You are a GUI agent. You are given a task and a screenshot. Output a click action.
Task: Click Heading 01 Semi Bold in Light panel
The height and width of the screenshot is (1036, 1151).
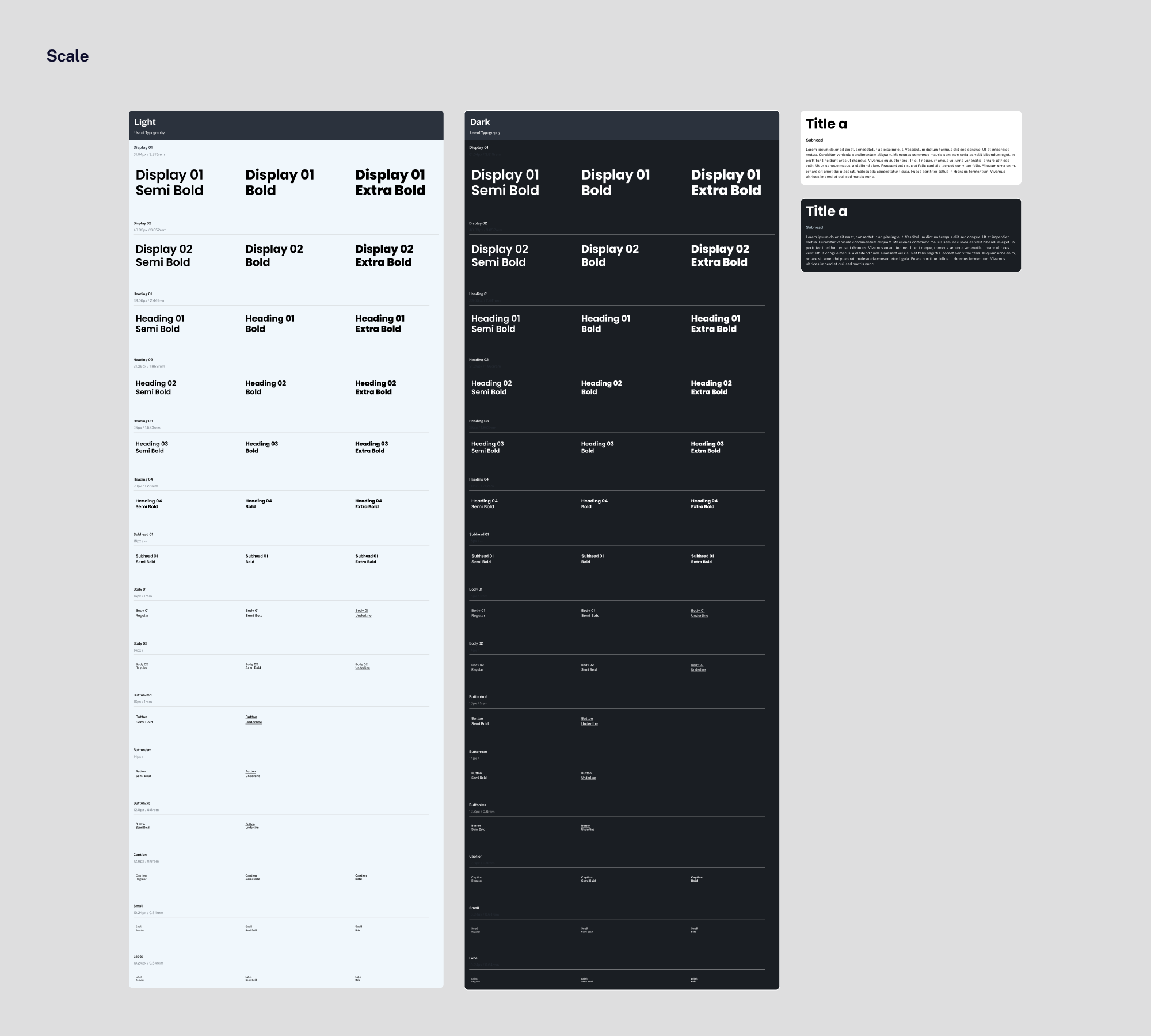[x=159, y=323]
